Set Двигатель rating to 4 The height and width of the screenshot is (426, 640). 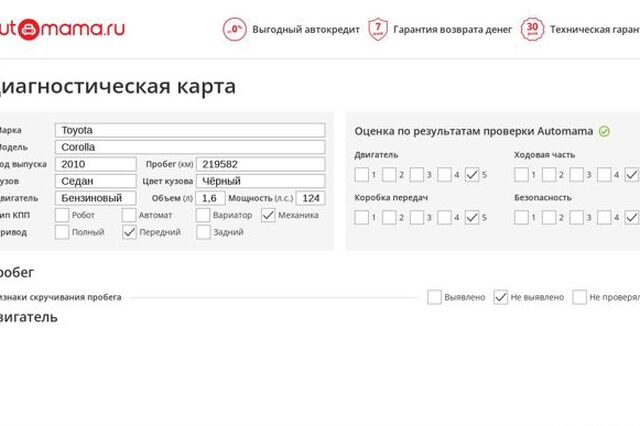pos(444,175)
